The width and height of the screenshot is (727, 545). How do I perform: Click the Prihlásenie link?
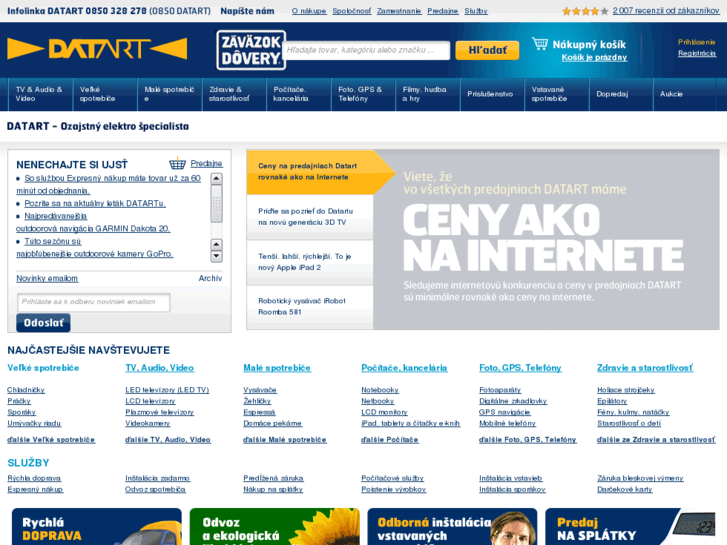(696, 42)
